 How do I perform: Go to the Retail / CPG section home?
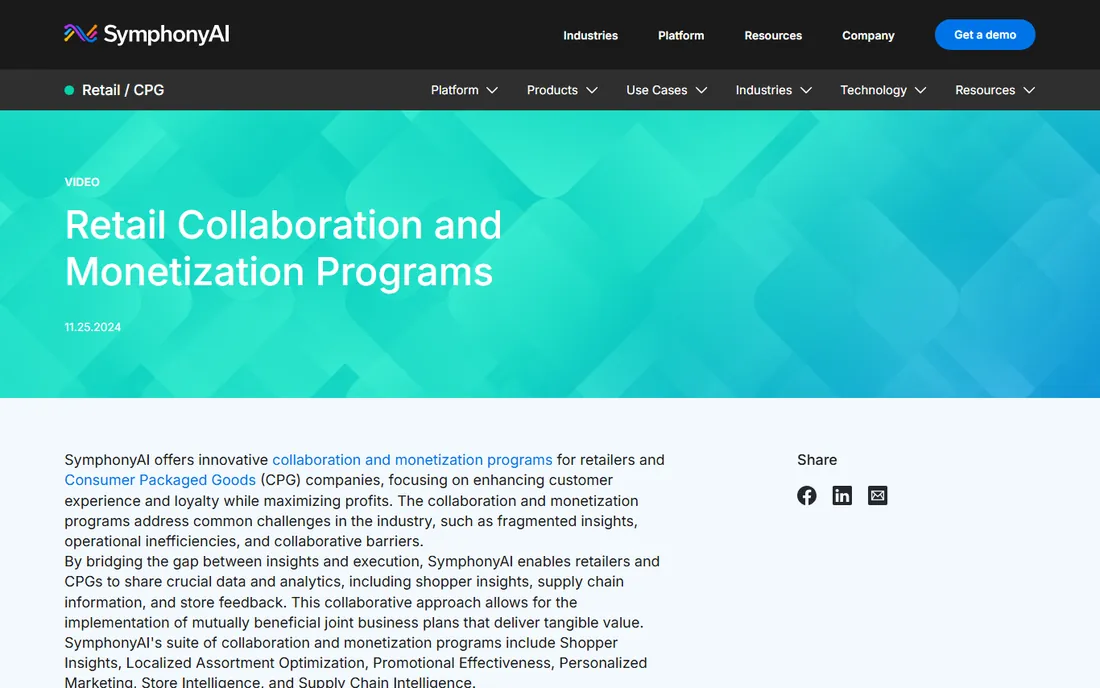click(x=123, y=90)
